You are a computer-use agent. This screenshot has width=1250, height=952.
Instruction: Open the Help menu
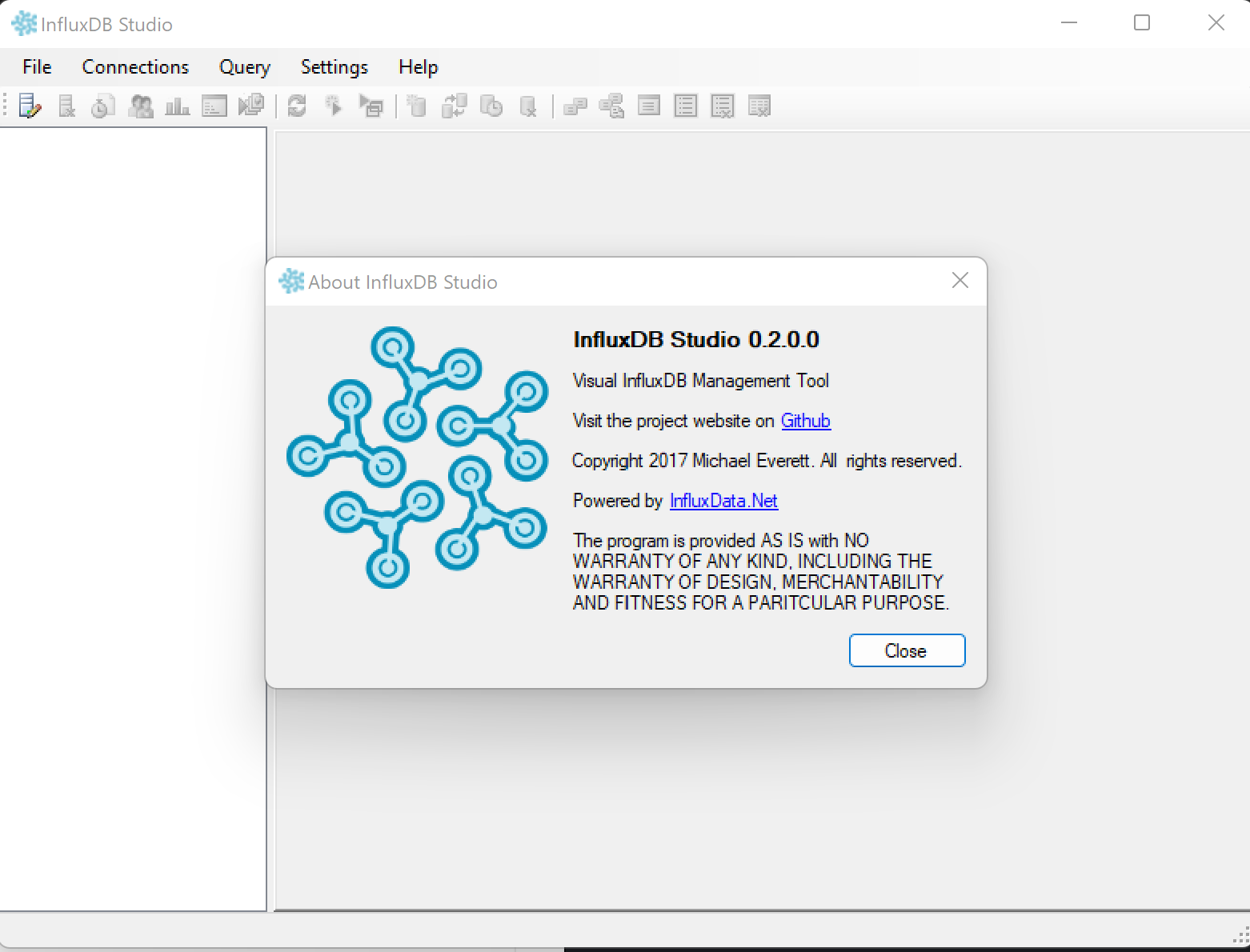pyautogui.click(x=419, y=67)
